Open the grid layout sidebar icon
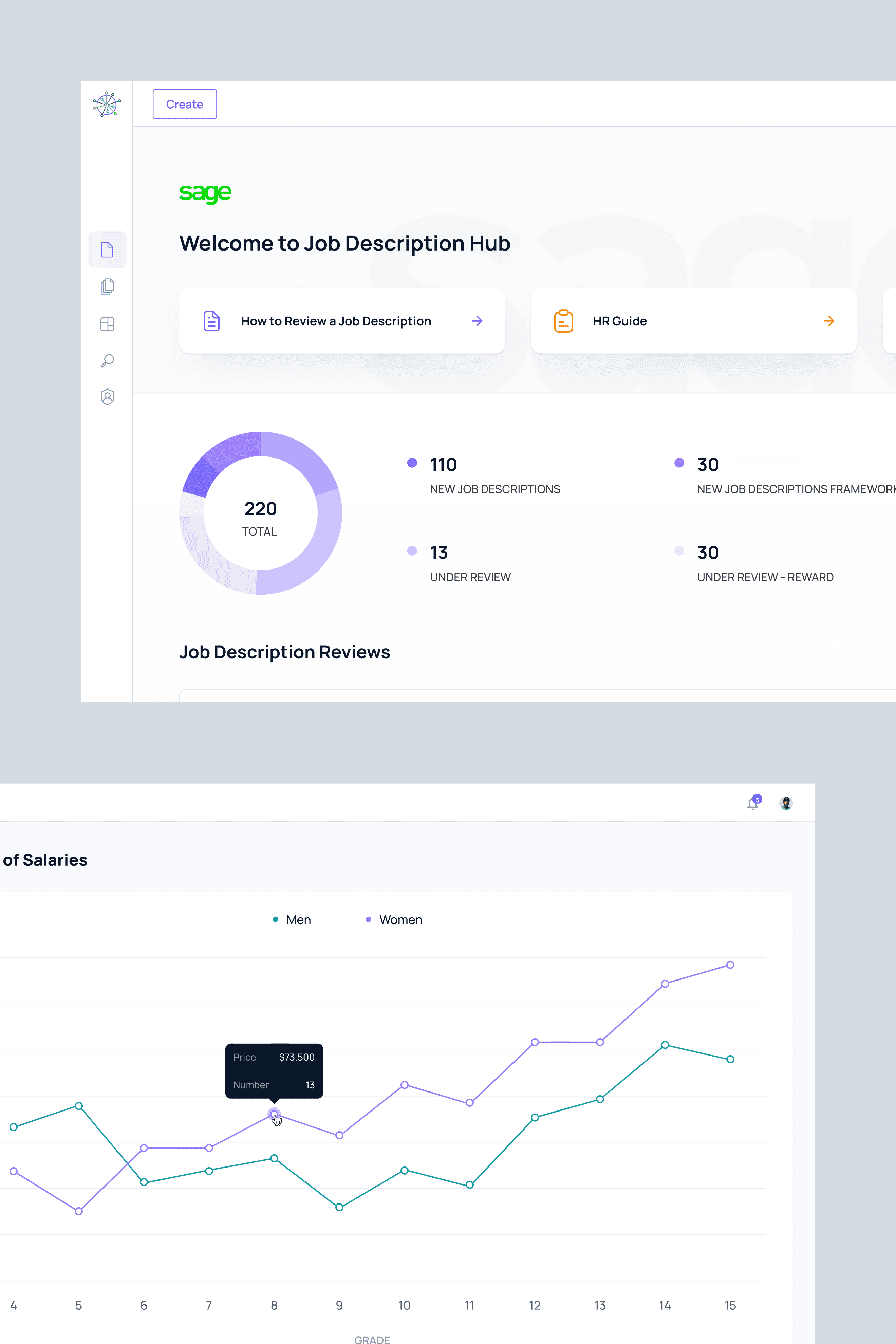 (108, 324)
